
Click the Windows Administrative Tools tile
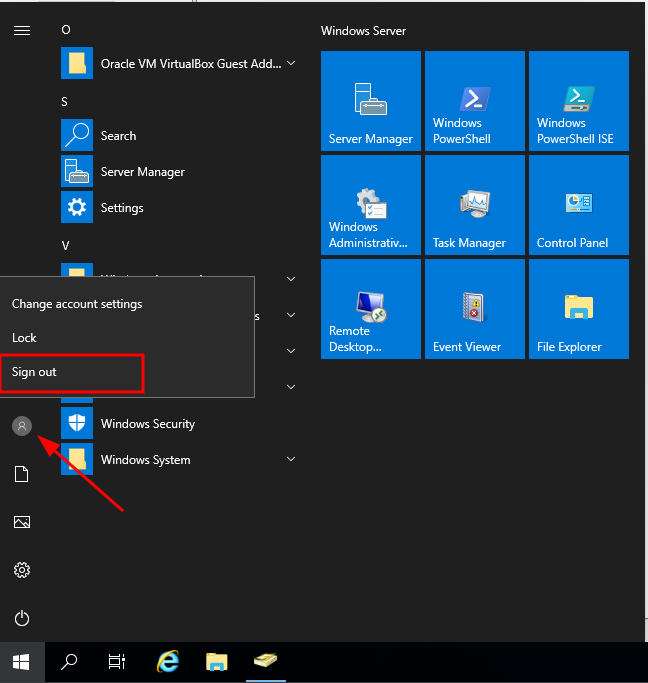coord(371,204)
